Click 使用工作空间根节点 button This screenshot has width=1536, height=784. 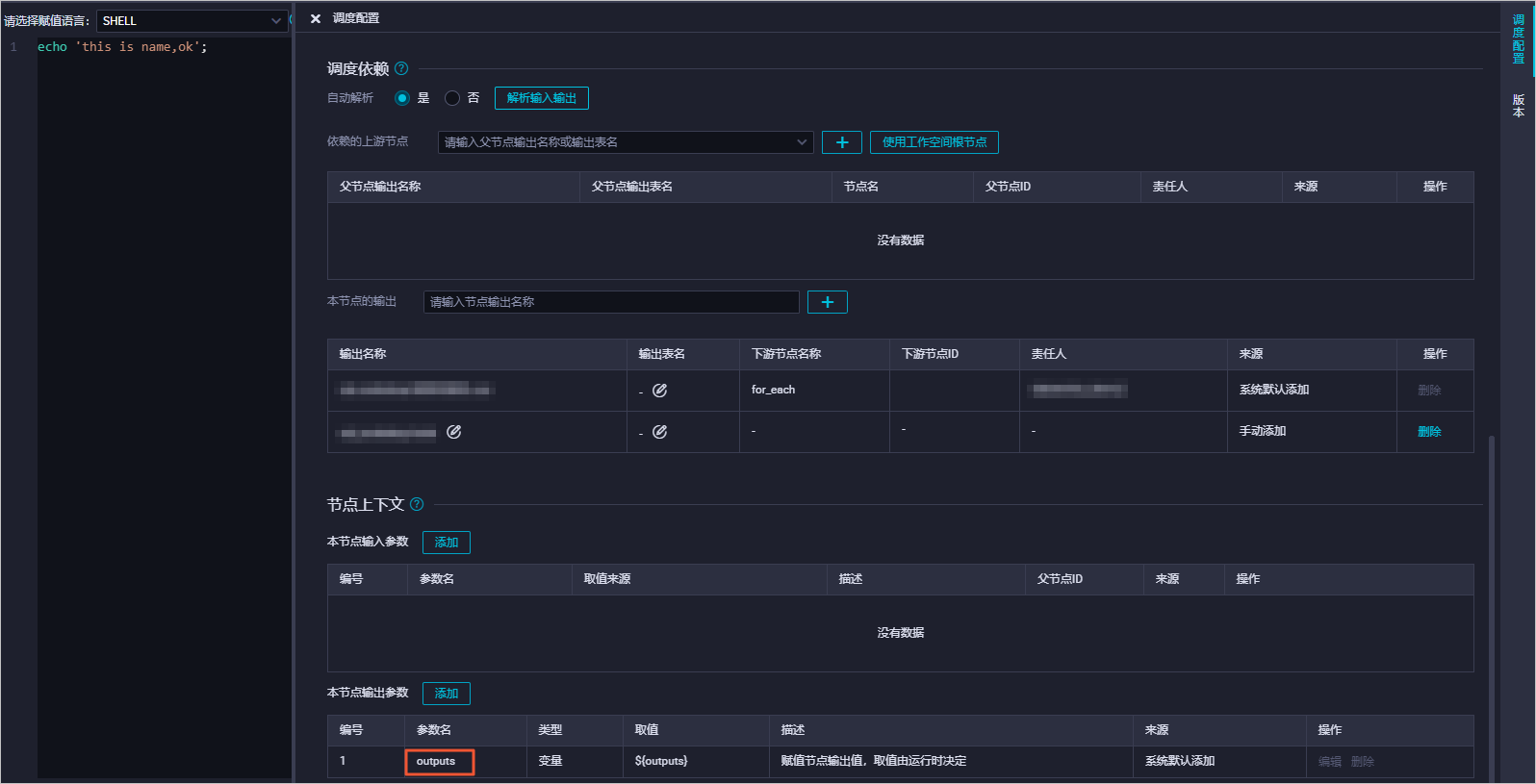934,142
